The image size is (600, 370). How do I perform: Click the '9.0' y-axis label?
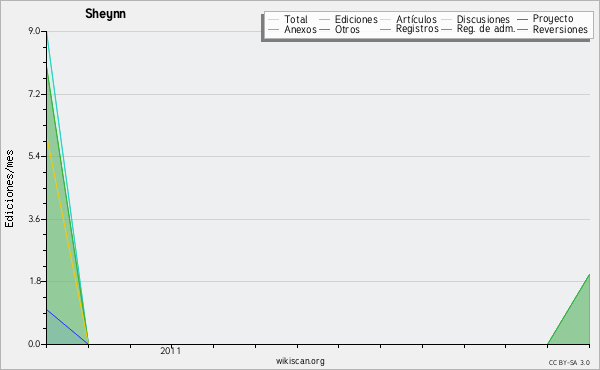[34, 31]
